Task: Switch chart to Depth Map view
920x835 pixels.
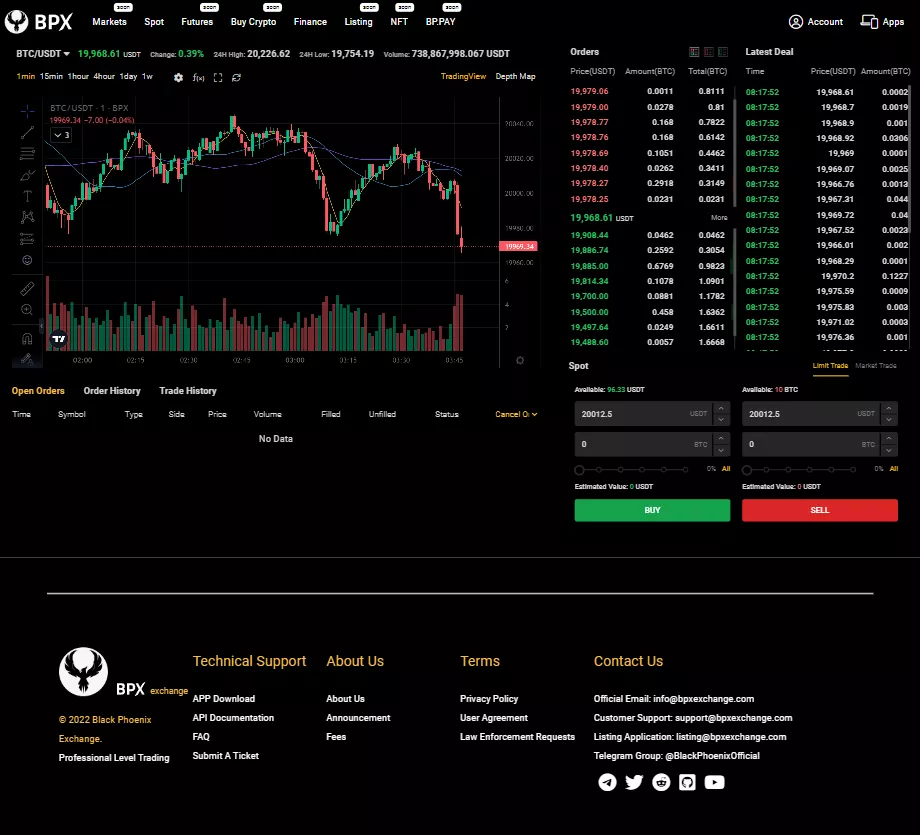Action: (515, 76)
